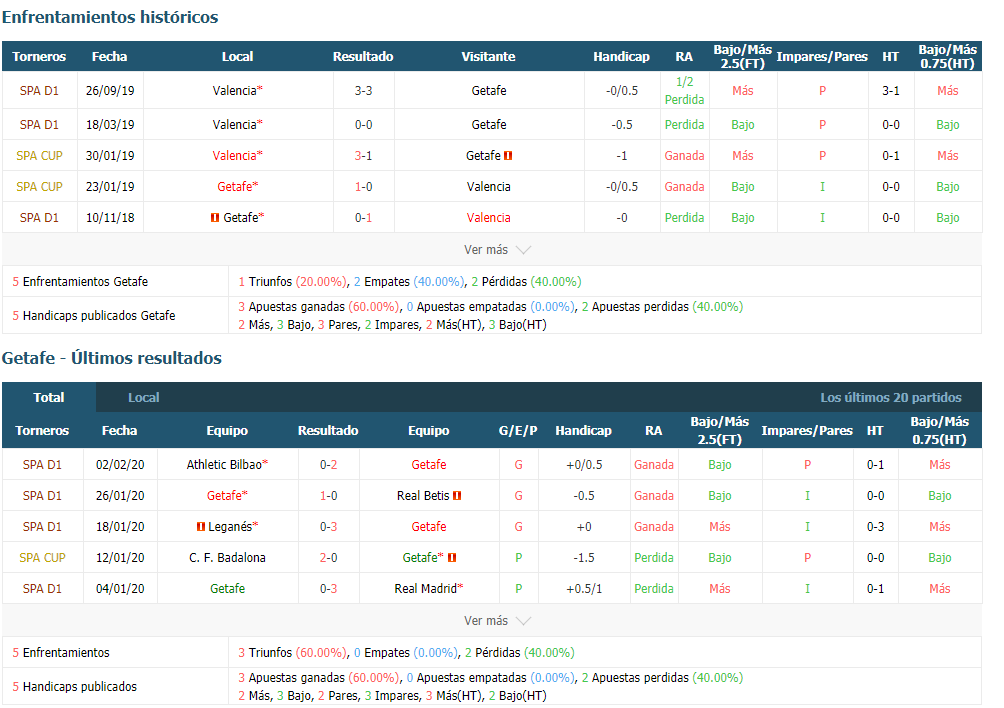Click 5 Enfrentamientos Getafe summary label

coord(80,282)
